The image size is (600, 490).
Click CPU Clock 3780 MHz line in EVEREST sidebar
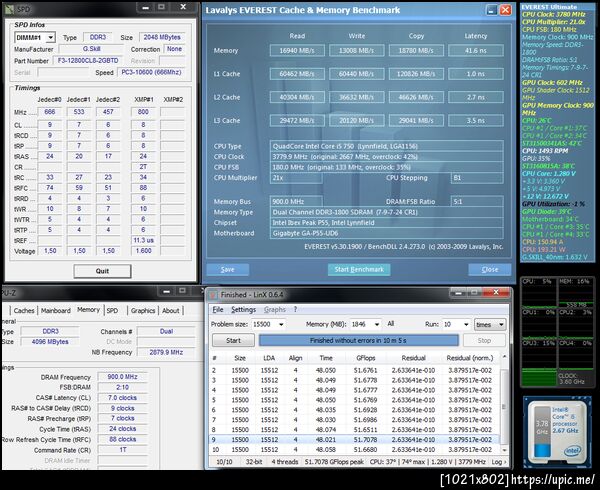click(554, 15)
